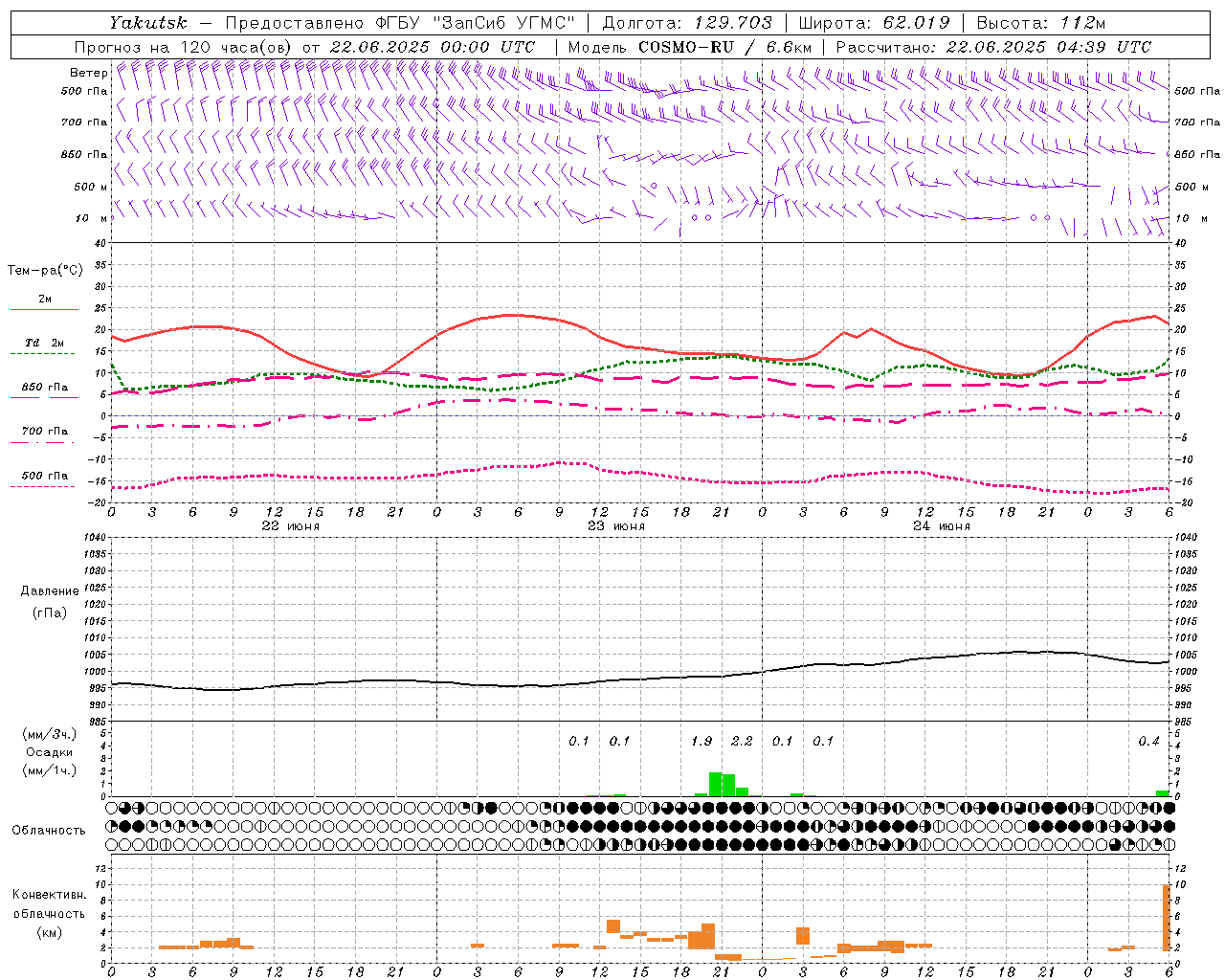This screenshot has width=1225, height=980.
Task: Click the "24 июня" date label
Action: (942, 526)
